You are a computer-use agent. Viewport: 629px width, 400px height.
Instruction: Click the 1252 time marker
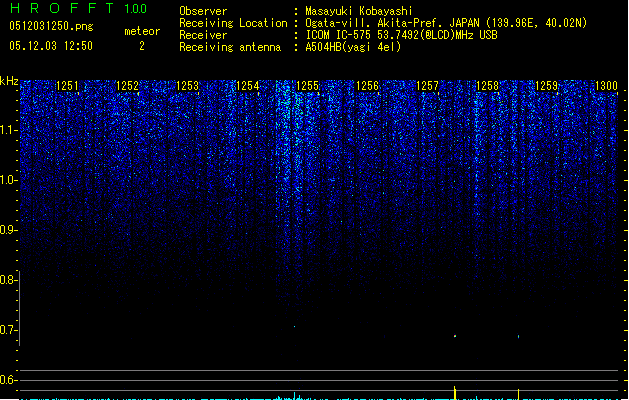(x=127, y=86)
